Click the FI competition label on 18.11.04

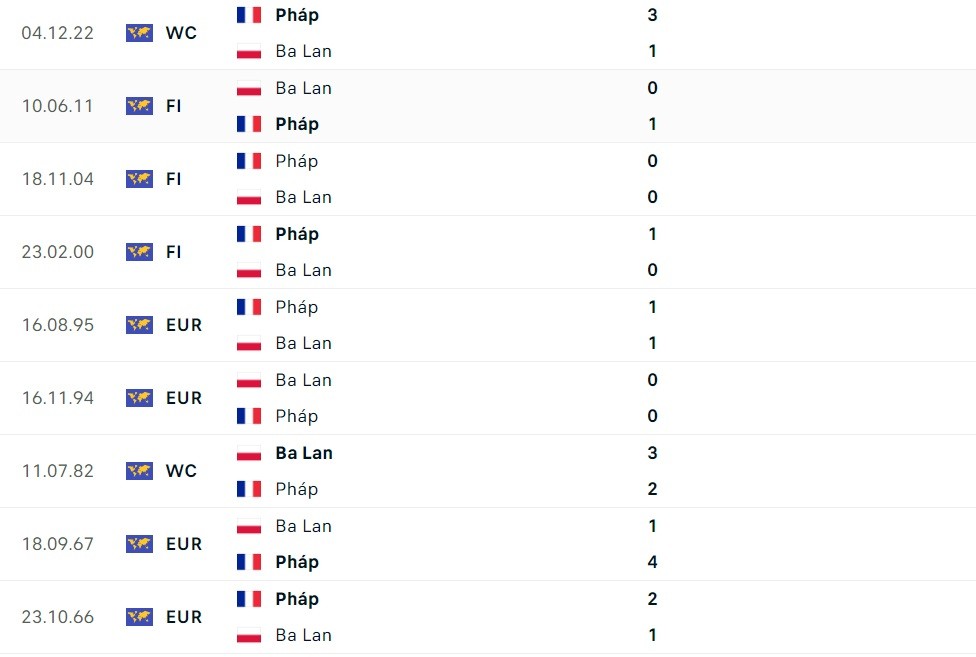tap(174, 179)
